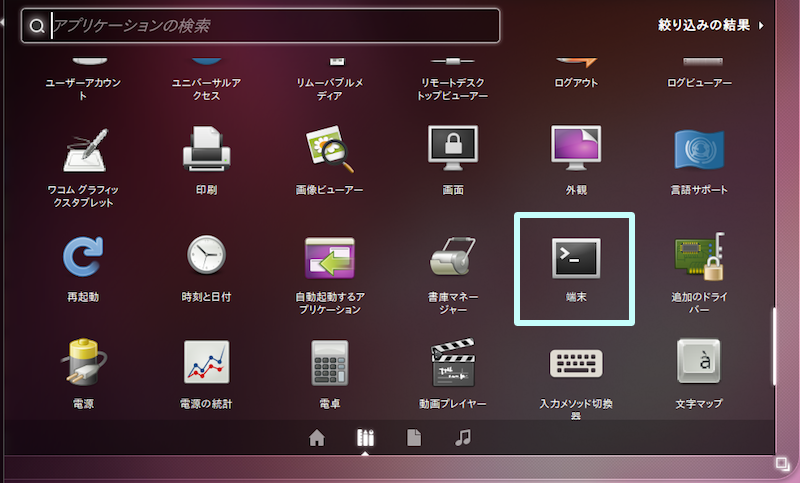Open the ワコム グラフィックスタブレット settings icon

click(85, 150)
